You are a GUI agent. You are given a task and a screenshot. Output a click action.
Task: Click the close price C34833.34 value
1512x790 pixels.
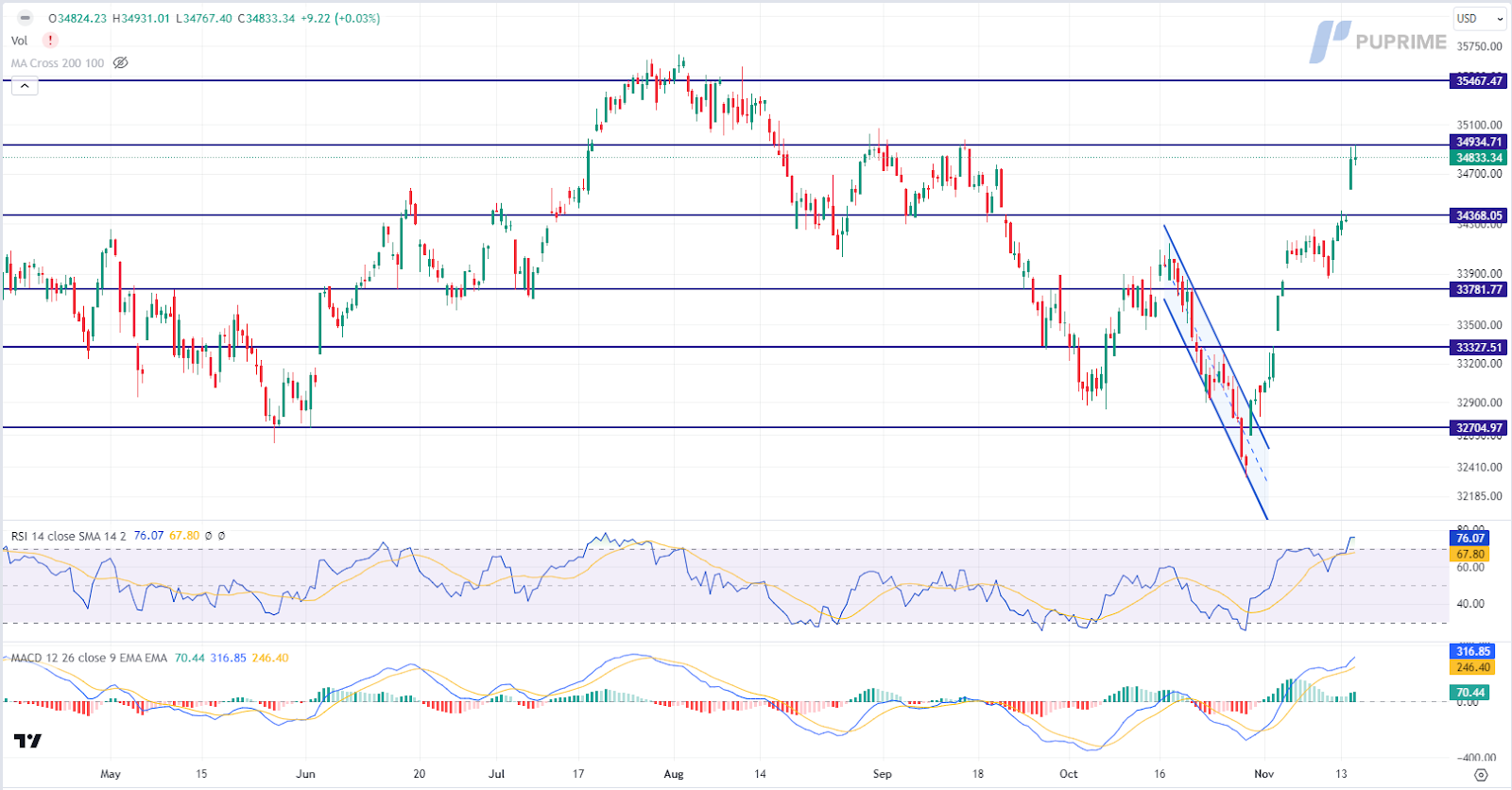coord(266,18)
